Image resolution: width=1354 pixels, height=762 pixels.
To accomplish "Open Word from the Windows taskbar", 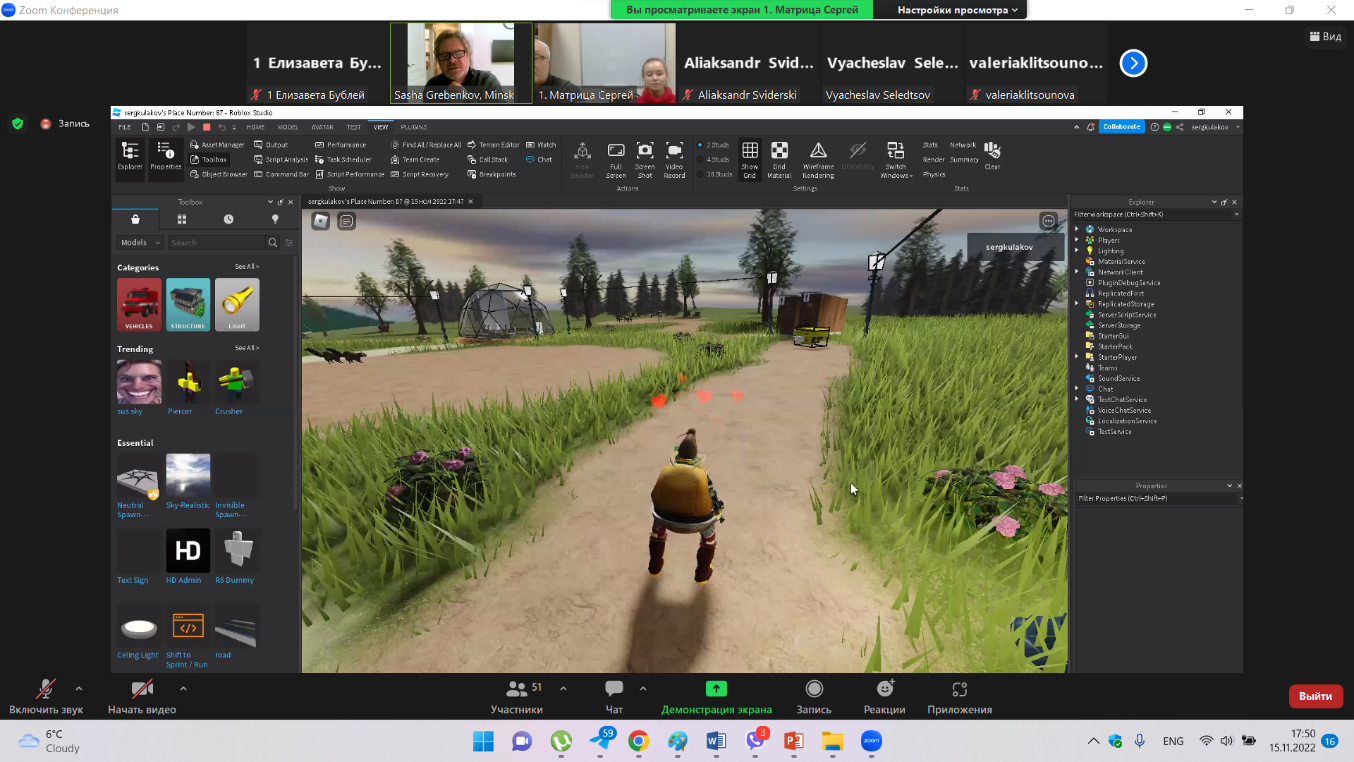I will click(716, 741).
